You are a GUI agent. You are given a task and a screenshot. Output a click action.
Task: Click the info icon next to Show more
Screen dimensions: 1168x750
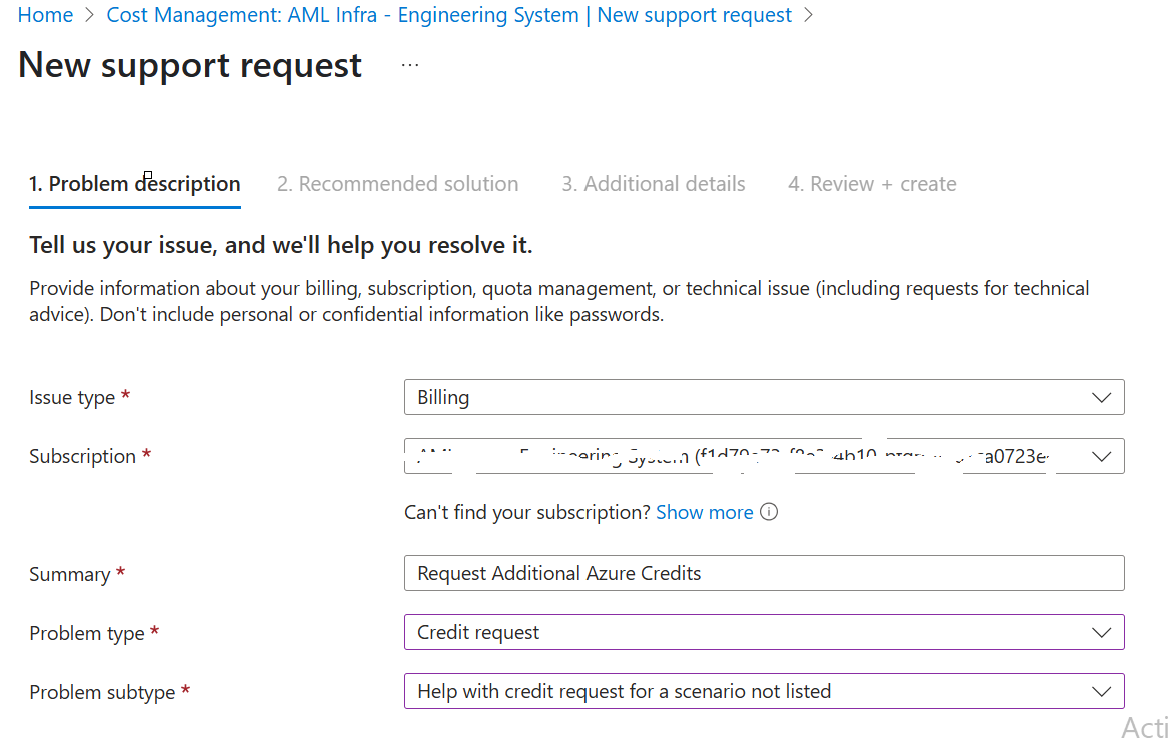[769, 512]
